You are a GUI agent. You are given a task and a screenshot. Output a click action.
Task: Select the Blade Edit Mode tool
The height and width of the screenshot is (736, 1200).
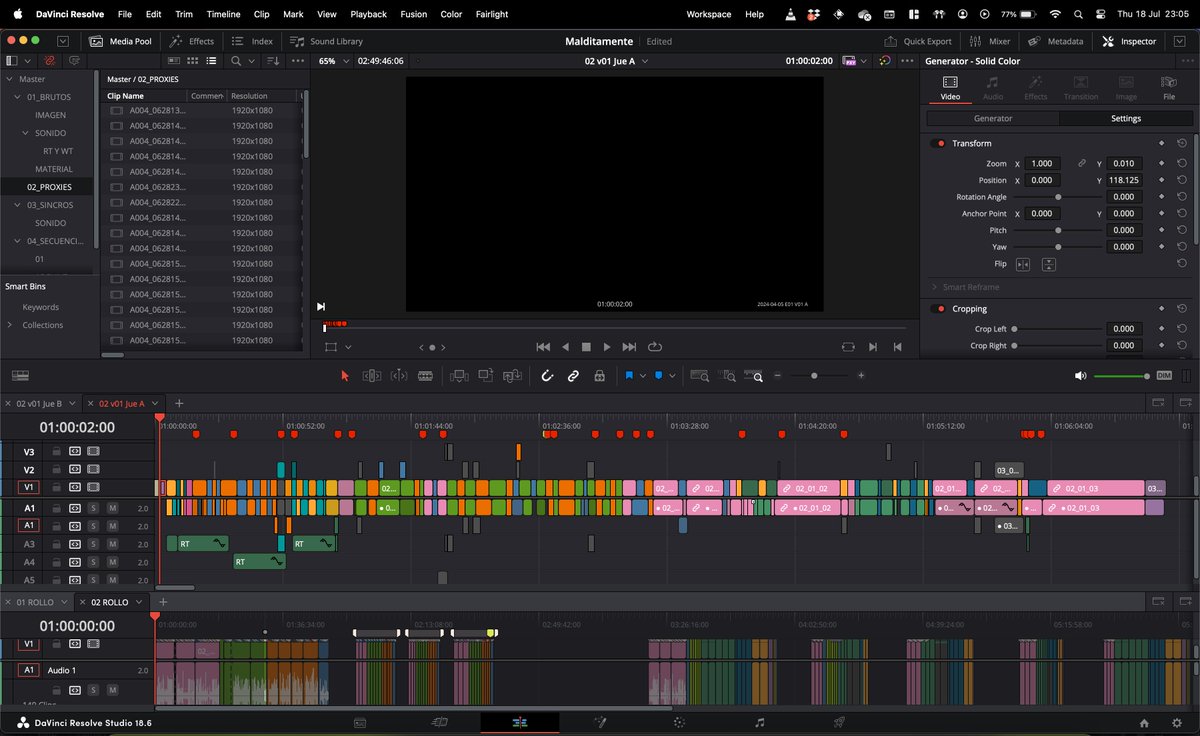(x=425, y=376)
